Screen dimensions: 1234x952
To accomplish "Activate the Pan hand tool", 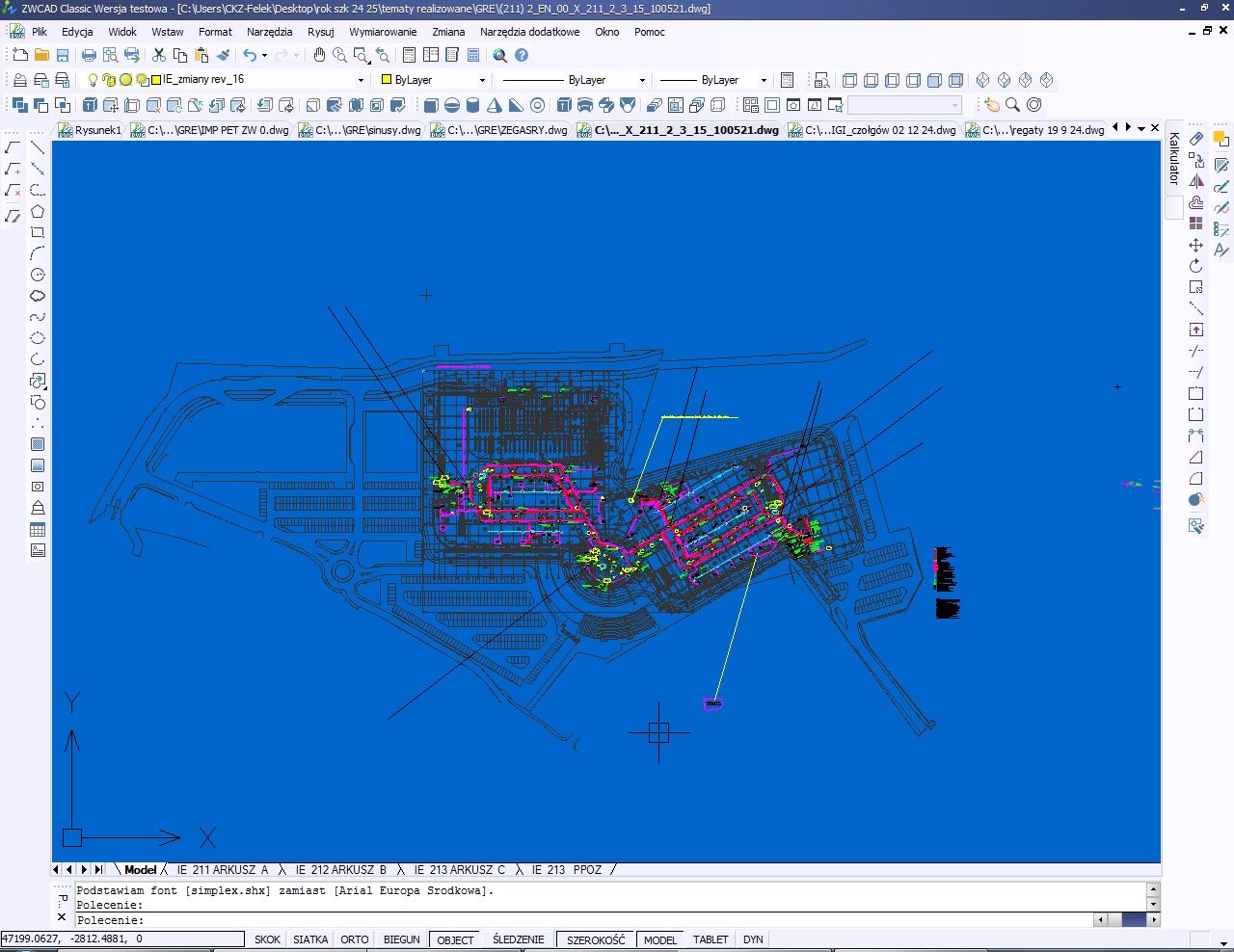I will [319, 55].
